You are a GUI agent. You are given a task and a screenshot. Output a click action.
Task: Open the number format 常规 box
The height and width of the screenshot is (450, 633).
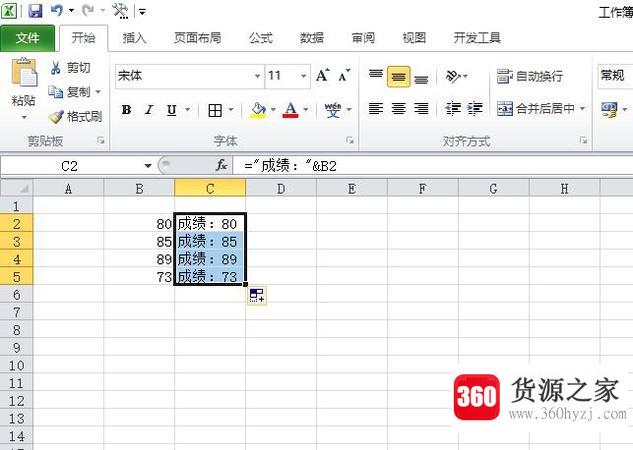click(615, 76)
